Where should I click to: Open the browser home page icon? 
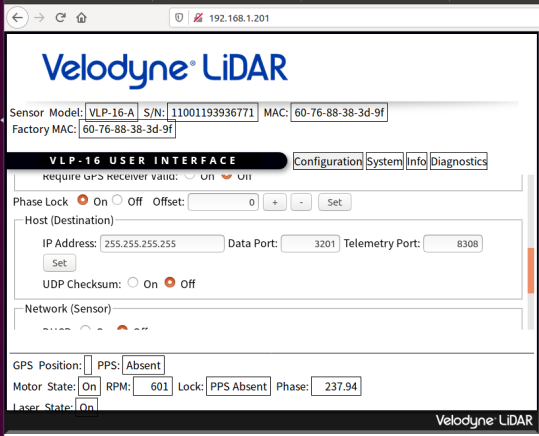pos(81,18)
